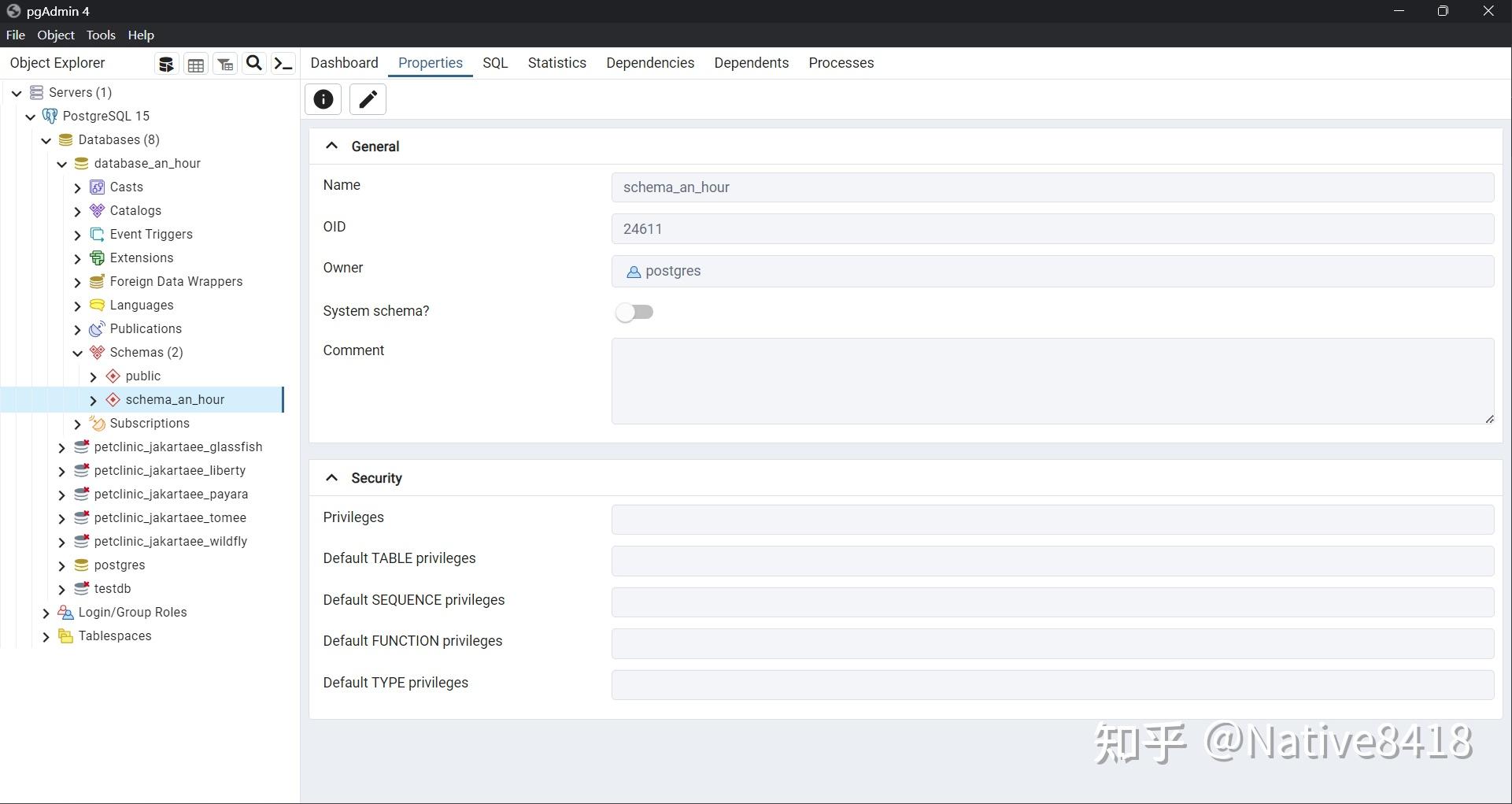Screen dimensions: 1512x804
Task: Collapse the database_an_hour tree arrow
Action: click(x=61, y=164)
